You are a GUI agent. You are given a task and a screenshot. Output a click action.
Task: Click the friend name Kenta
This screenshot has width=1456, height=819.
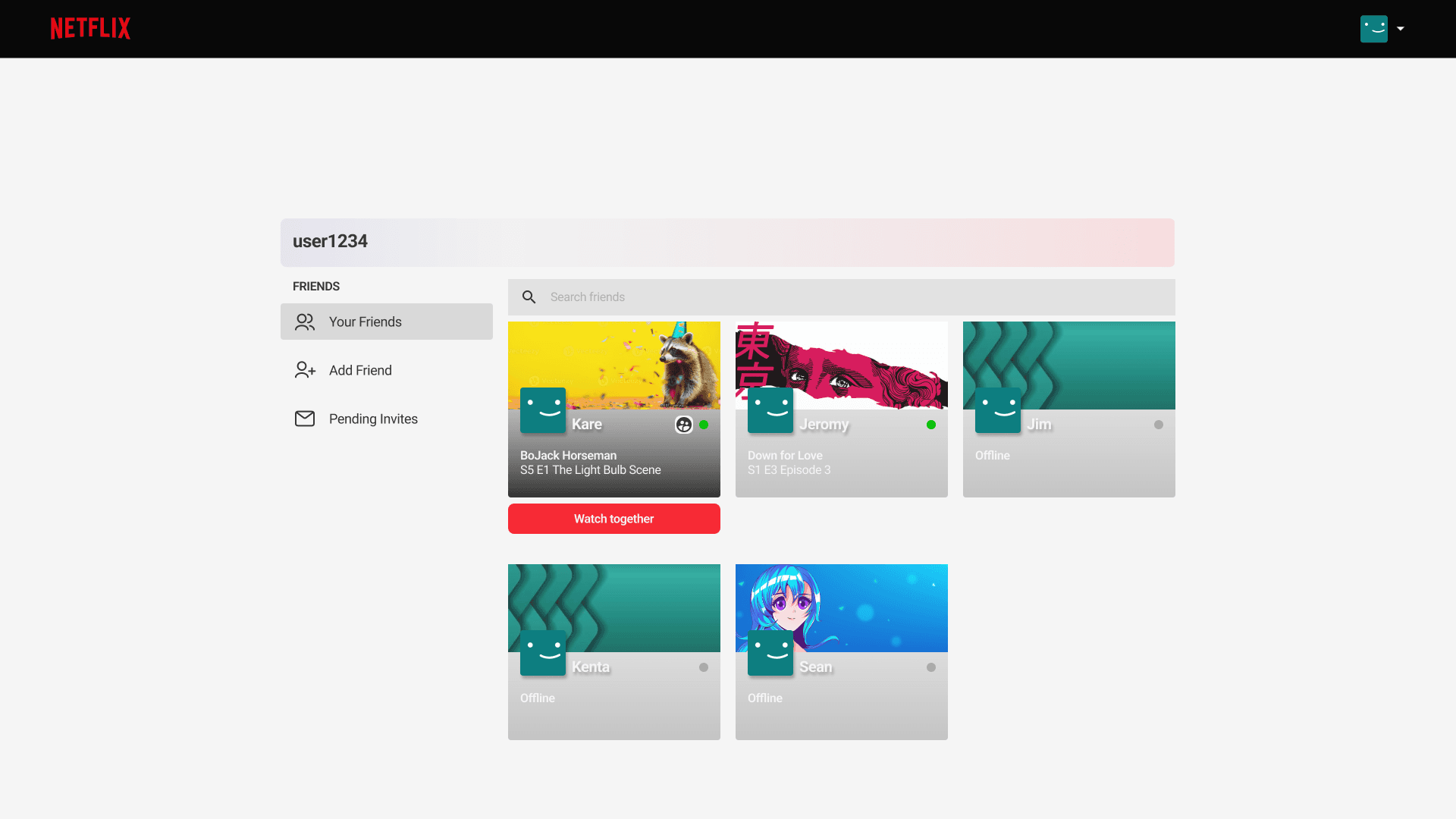(x=591, y=667)
